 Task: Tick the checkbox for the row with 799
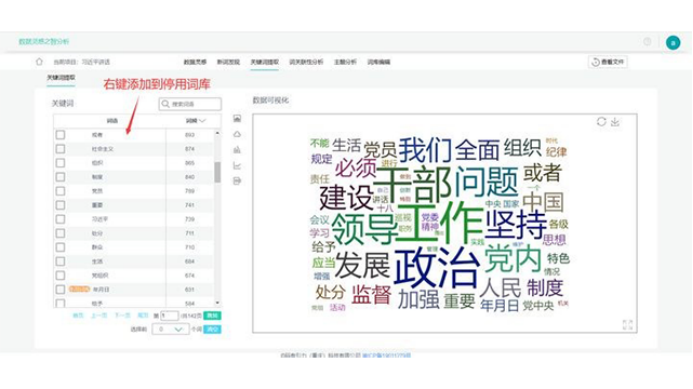click(60, 191)
